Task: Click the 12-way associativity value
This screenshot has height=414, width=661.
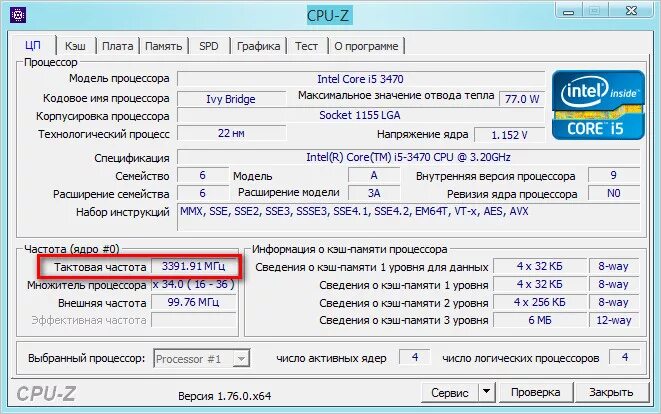Action: tap(614, 320)
